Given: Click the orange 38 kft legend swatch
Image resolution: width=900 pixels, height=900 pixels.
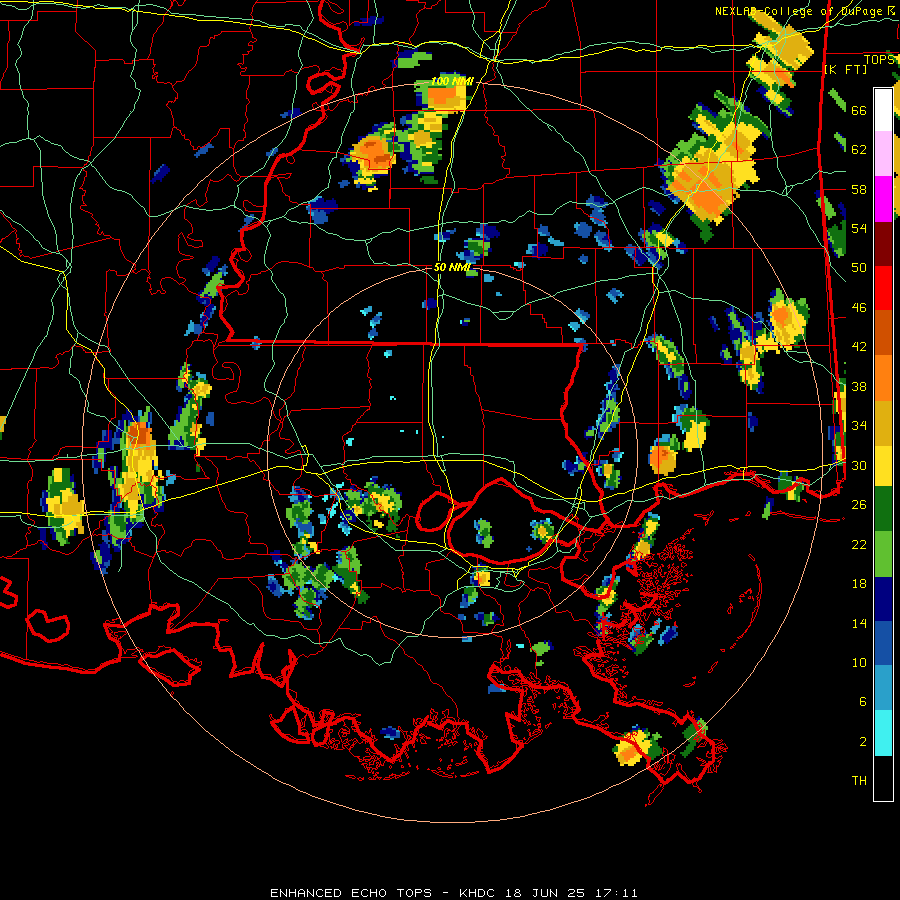Looking at the screenshot, I should (883, 378).
